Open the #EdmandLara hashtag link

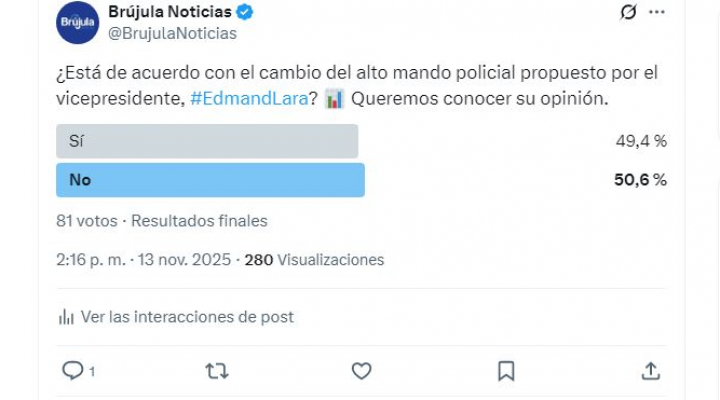(x=253, y=100)
